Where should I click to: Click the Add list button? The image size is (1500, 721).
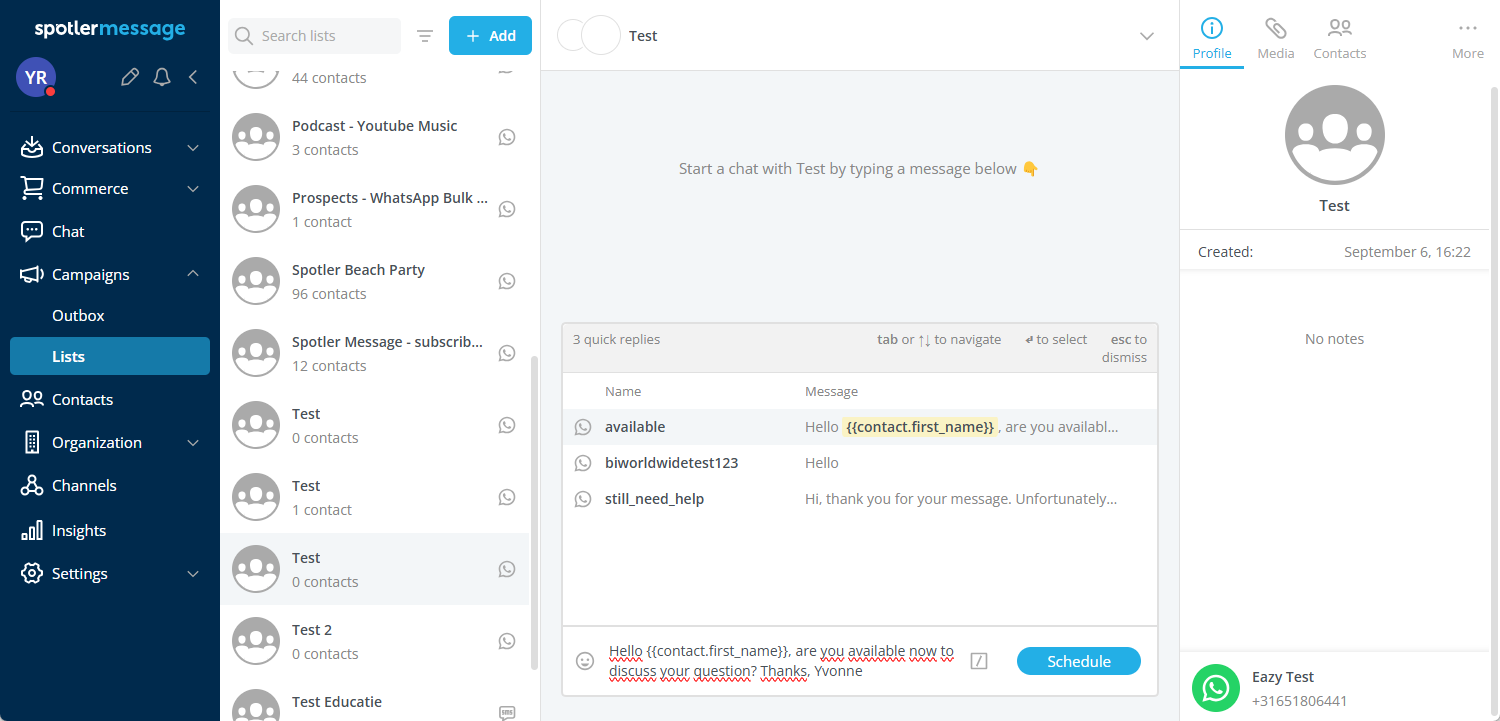[490, 36]
